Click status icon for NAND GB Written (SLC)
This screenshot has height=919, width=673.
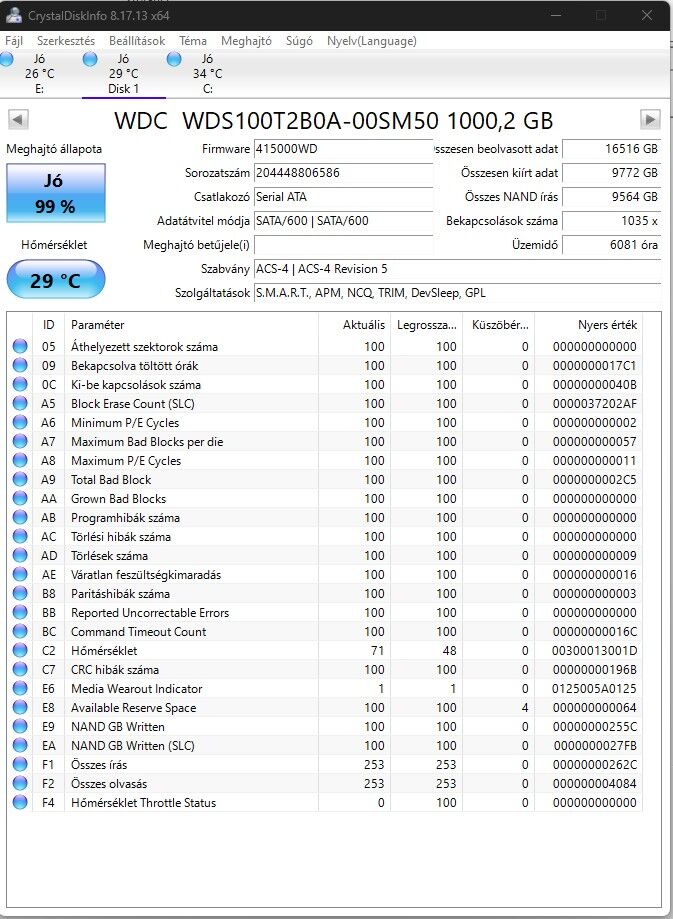(x=20, y=746)
